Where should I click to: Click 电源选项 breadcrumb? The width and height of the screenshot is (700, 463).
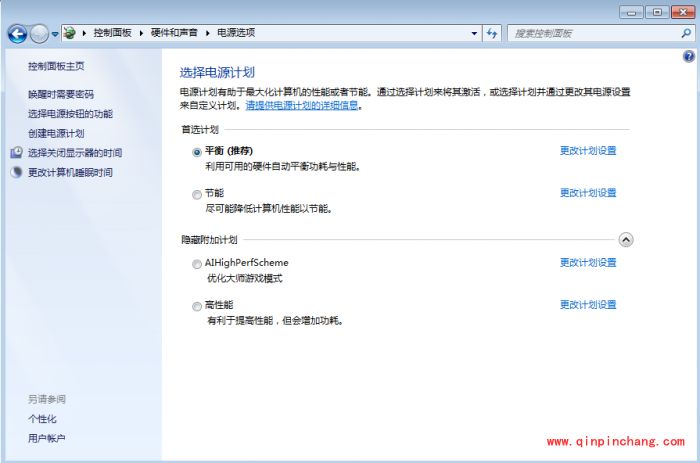tap(236, 33)
